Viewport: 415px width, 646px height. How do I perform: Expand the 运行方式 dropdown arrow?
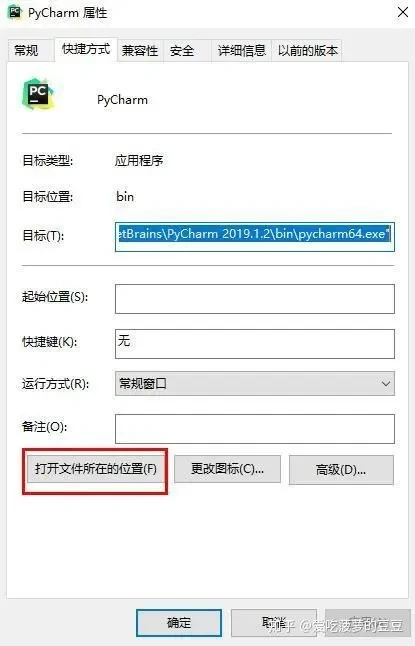[x=385, y=384]
